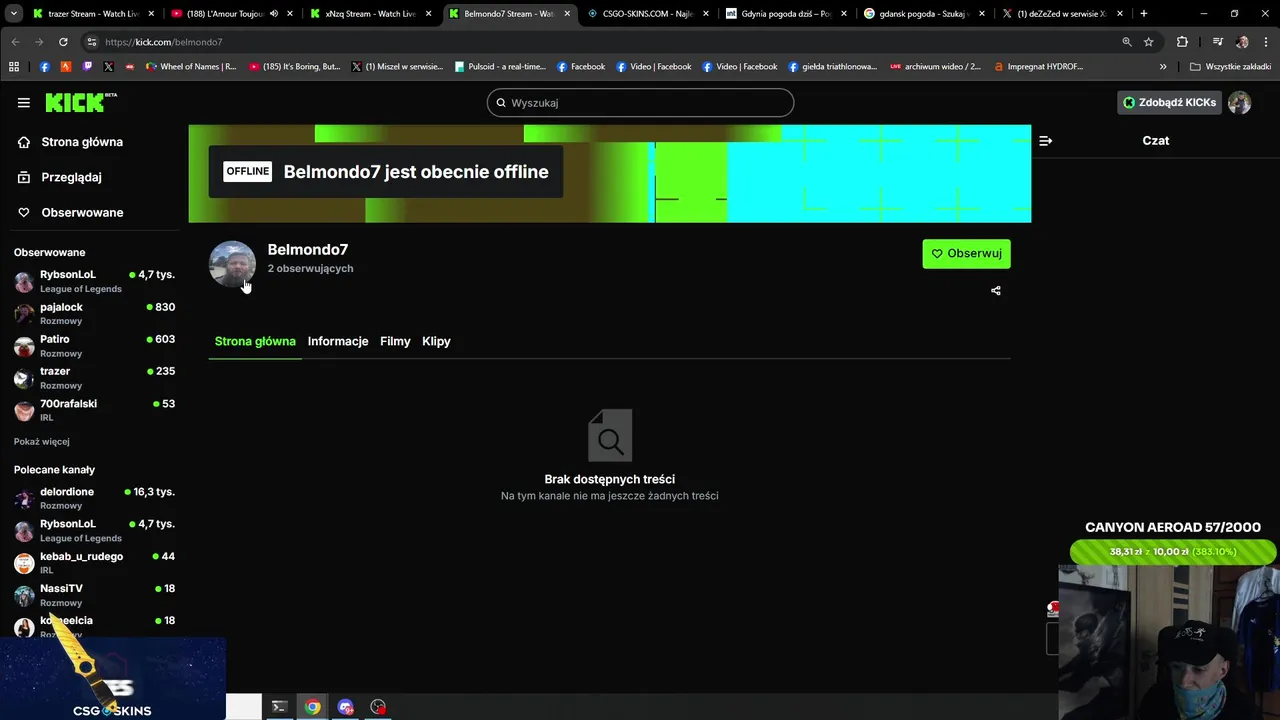The image size is (1280, 720).
Task: Open RybsonLoL in the Obserwowane list
Action: [94, 281]
